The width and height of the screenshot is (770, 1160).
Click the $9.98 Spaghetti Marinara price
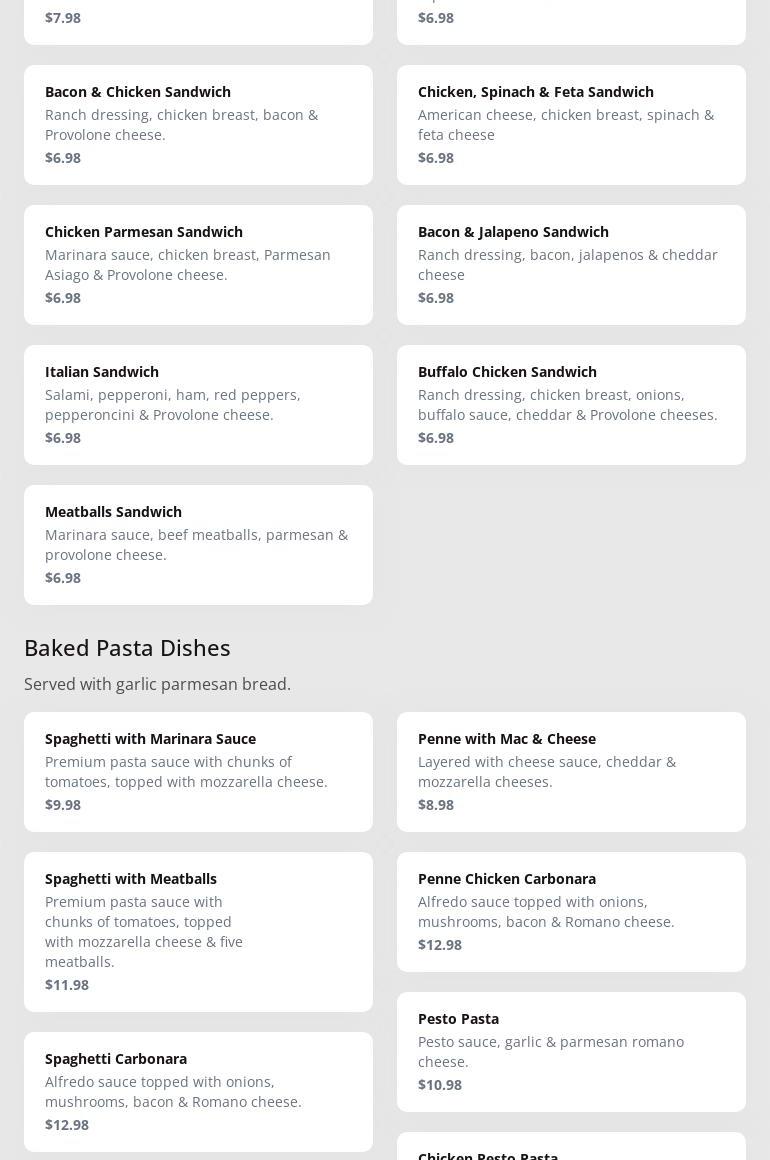[63, 804]
